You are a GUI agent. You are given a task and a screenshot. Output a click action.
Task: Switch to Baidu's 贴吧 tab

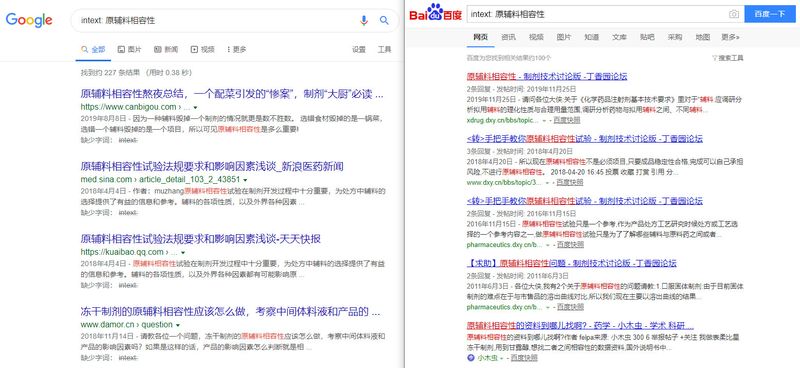(647, 37)
